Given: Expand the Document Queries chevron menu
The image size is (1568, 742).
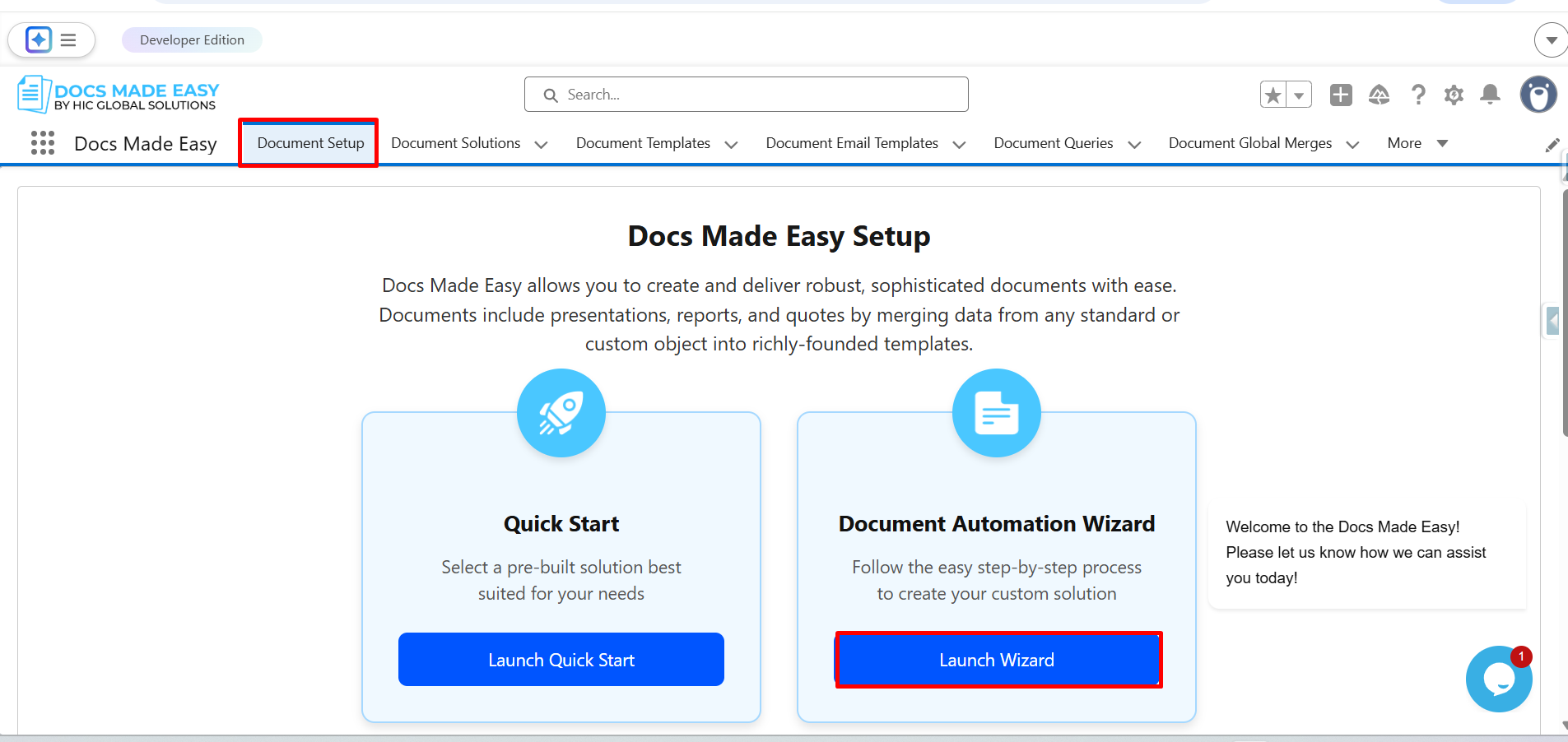Looking at the screenshot, I should pos(1134,145).
